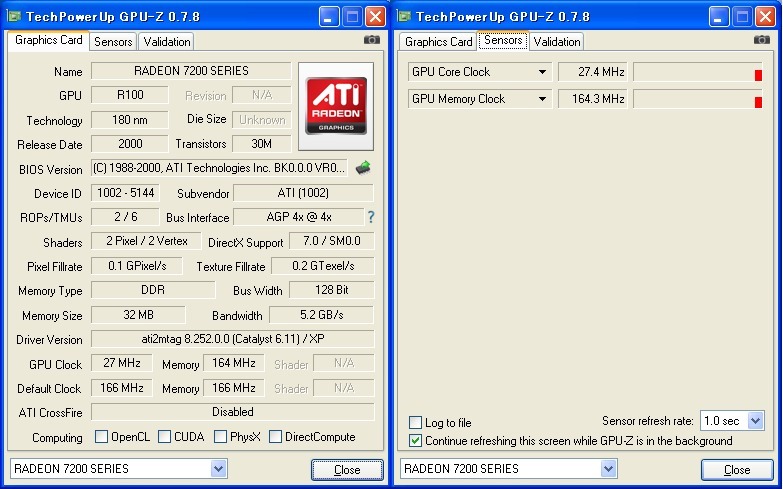Image resolution: width=783 pixels, height=489 pixels.
Task: Click the camera screenshot icon in Sensors window
Action: tap(762, 39)
